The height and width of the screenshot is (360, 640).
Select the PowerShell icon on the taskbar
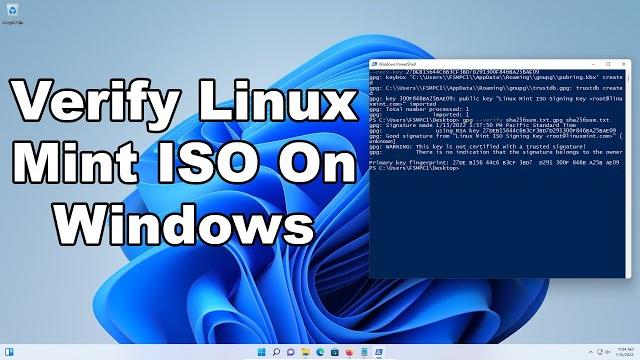tap(379, 352)
